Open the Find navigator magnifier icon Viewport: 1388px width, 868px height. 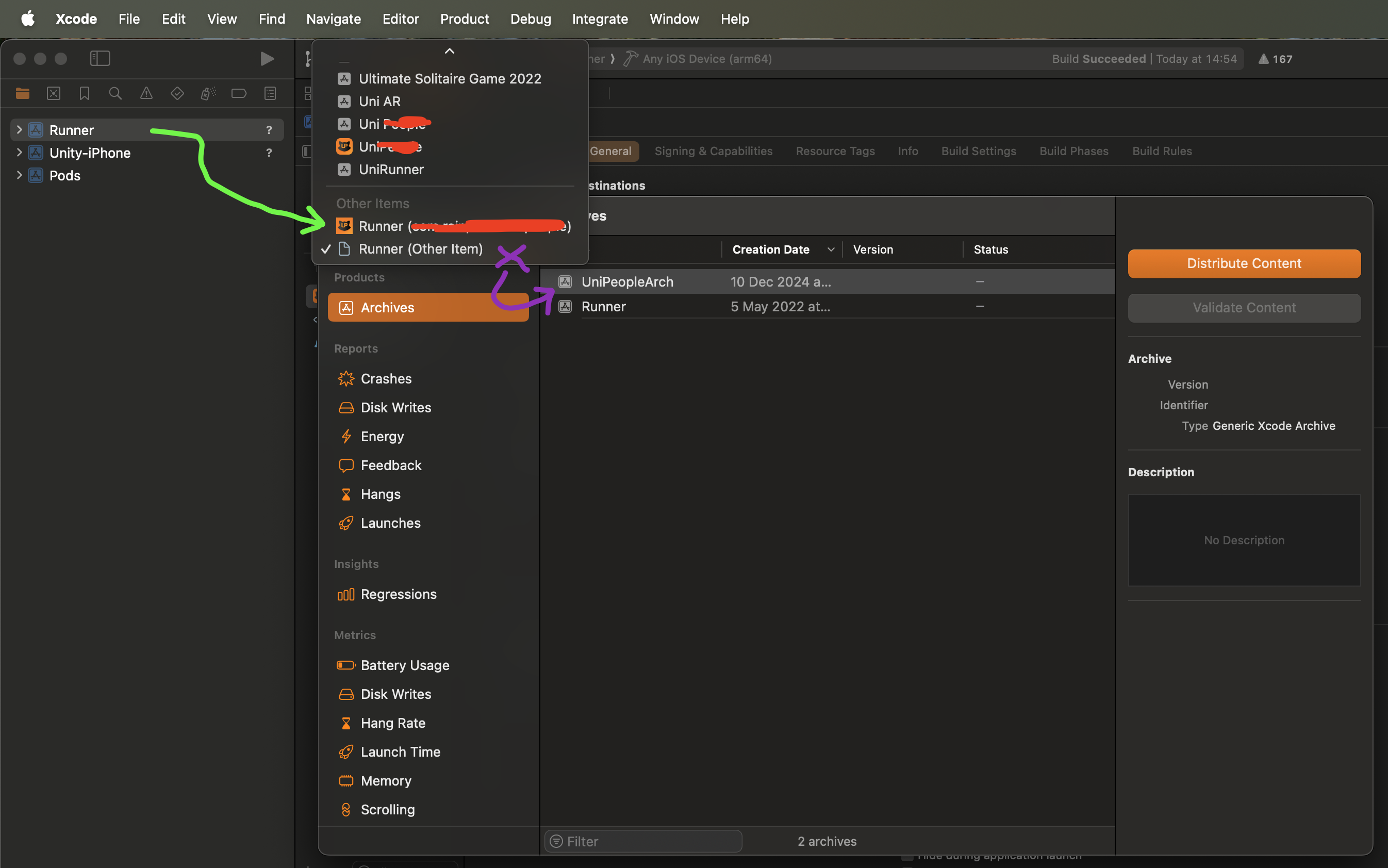click(x=115, y=93)
